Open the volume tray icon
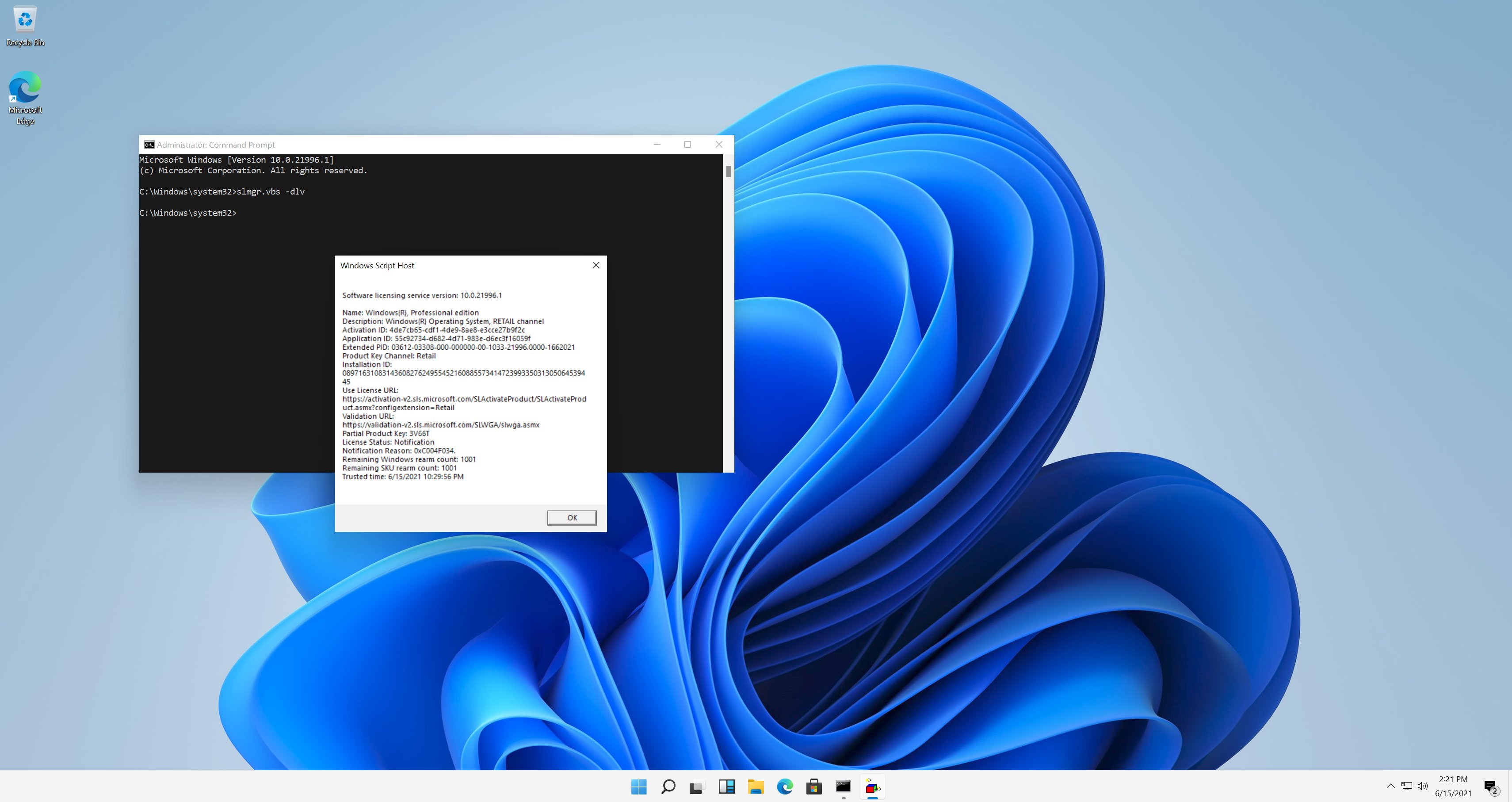 click(x=1423, y=786)
